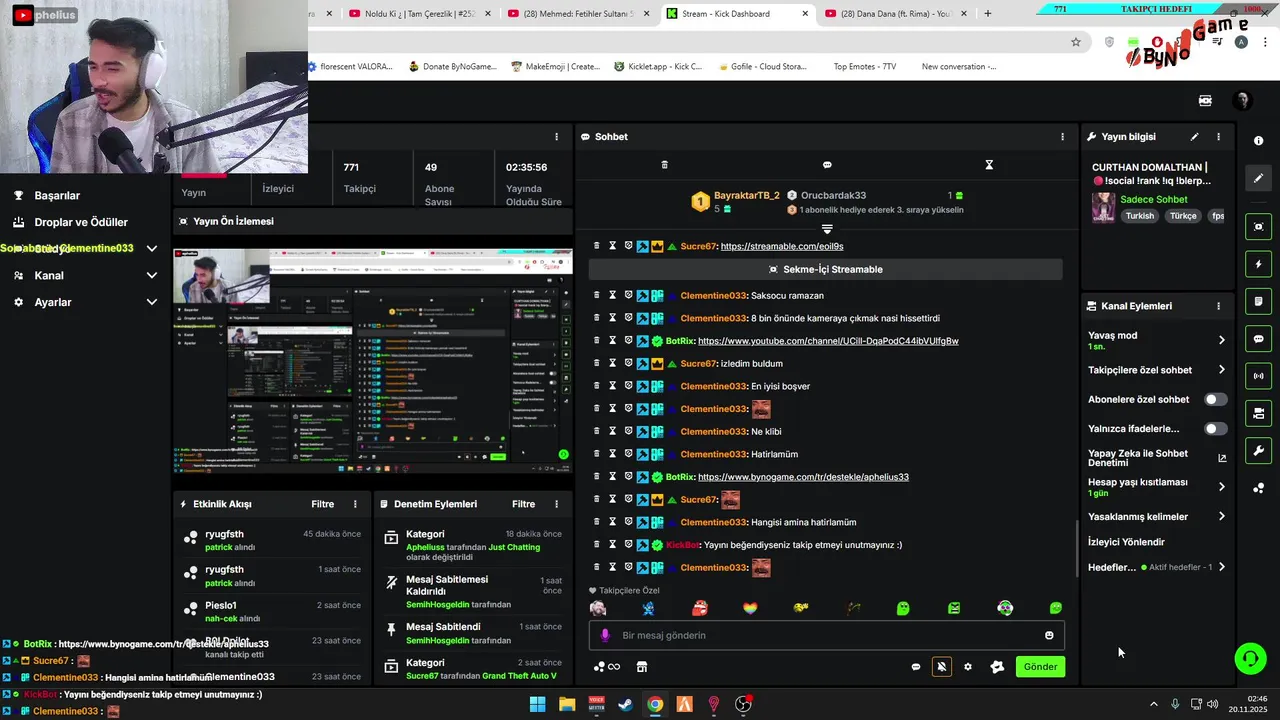Screen dimensions: 1280x720
Task: Open the streamable.com link from Sucre67
Action: pyautogui.click(x=781, y=246)
